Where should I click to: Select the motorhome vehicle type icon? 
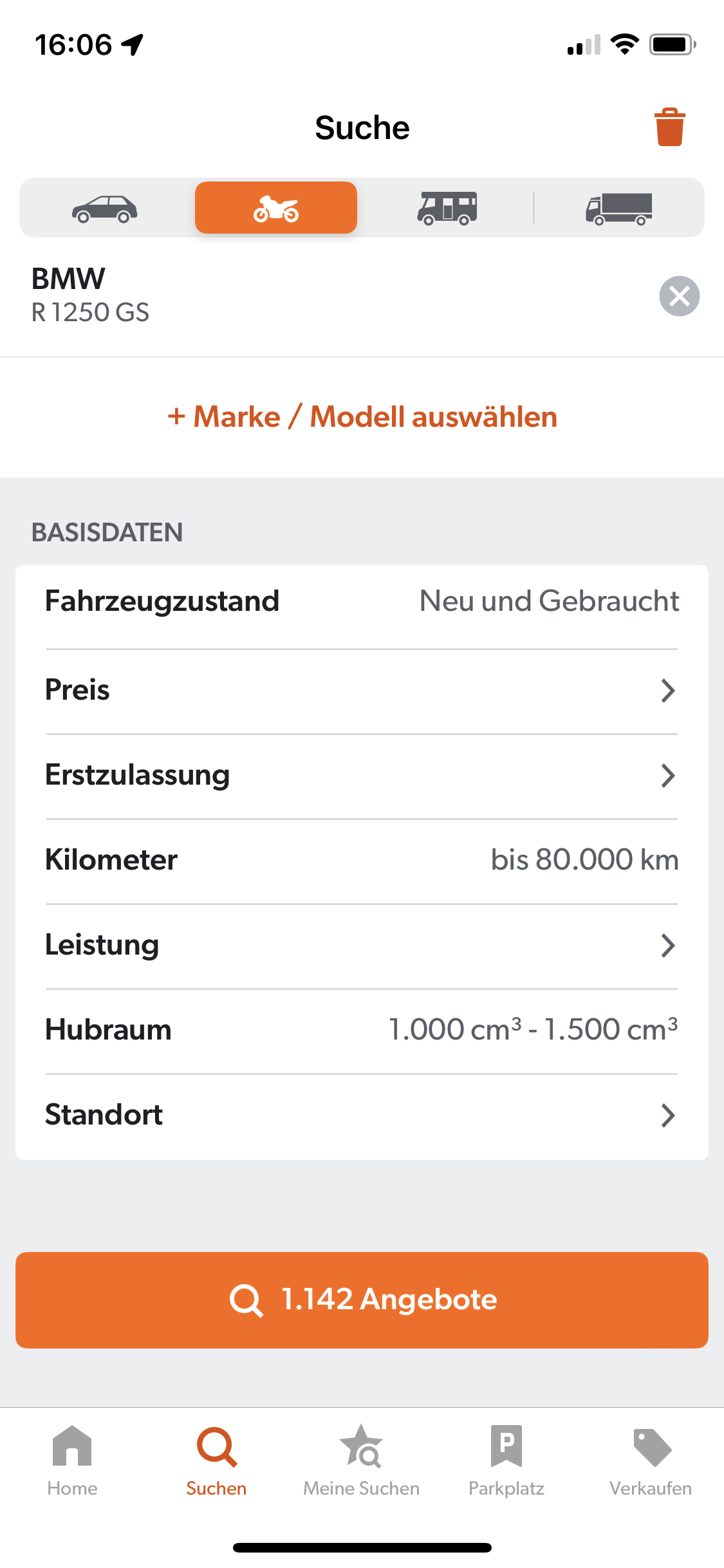(447, 208)
